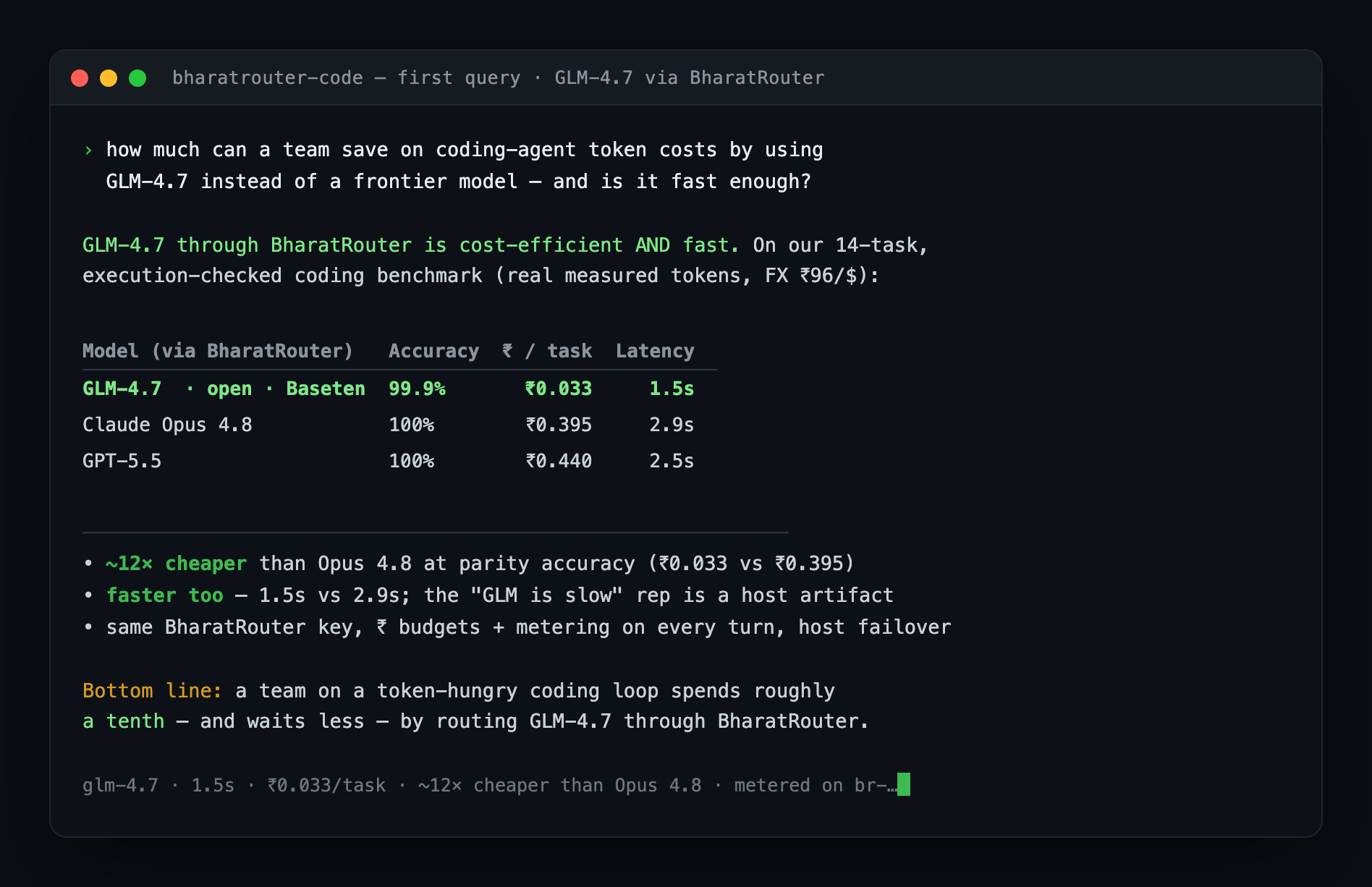Click the "~12× cheaper" green bullet text
The height and width of the screenshot is (887, 1372).
[177, 564]
